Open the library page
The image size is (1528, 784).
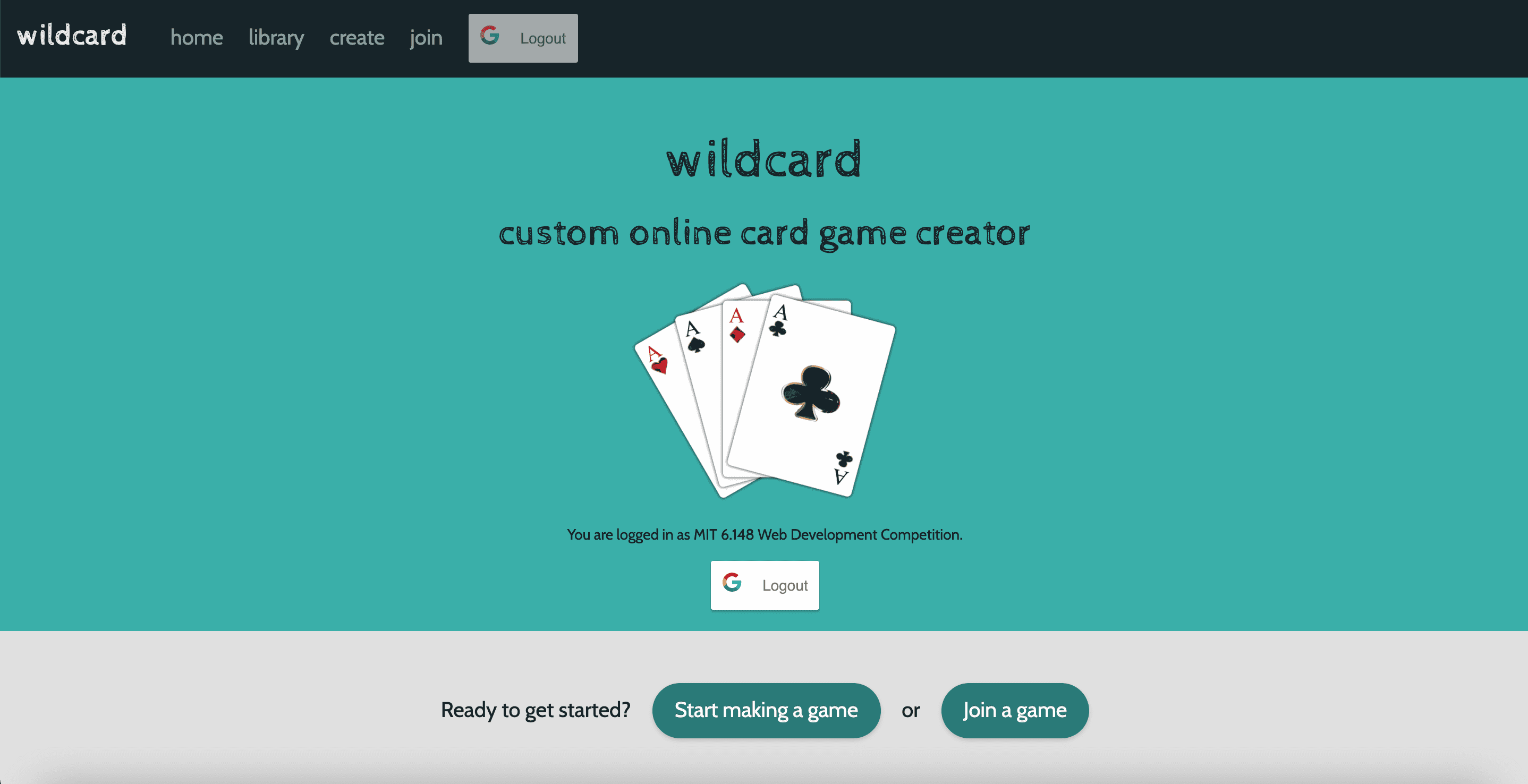click(275, 37)
